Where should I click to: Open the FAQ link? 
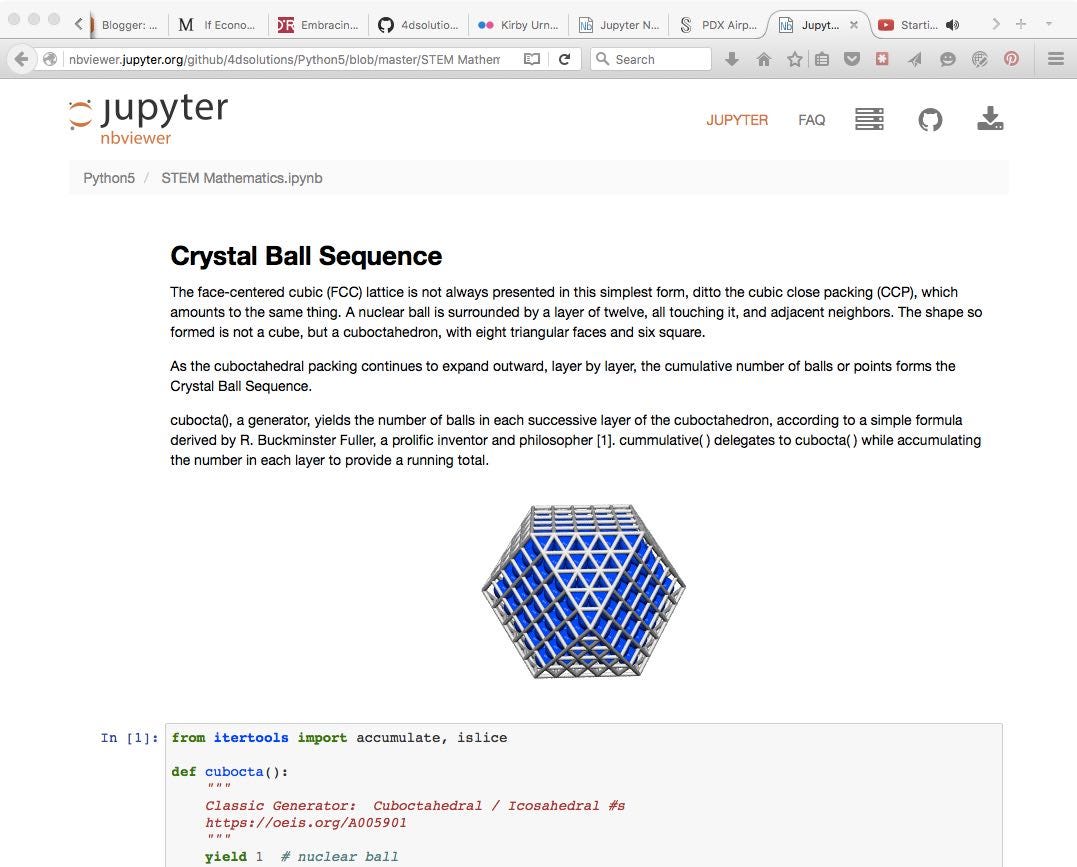pos(811,120)
